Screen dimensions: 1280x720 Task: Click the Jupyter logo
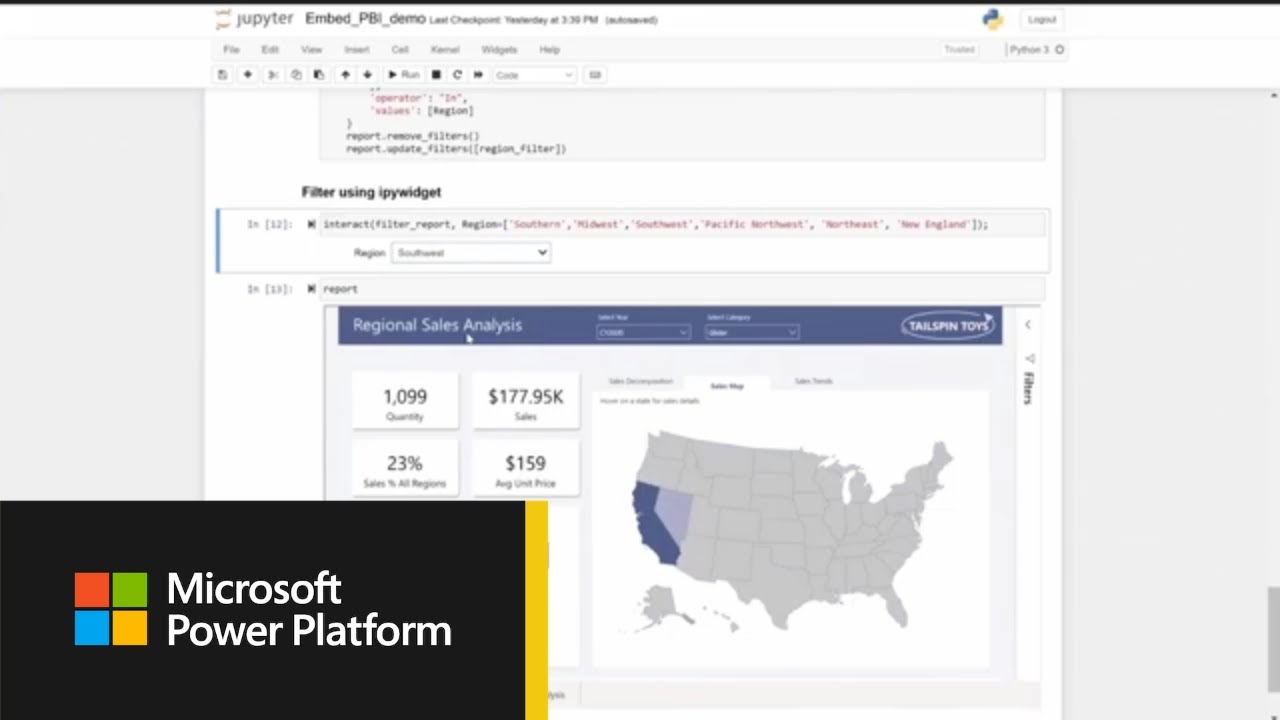(x=255, y=19)
